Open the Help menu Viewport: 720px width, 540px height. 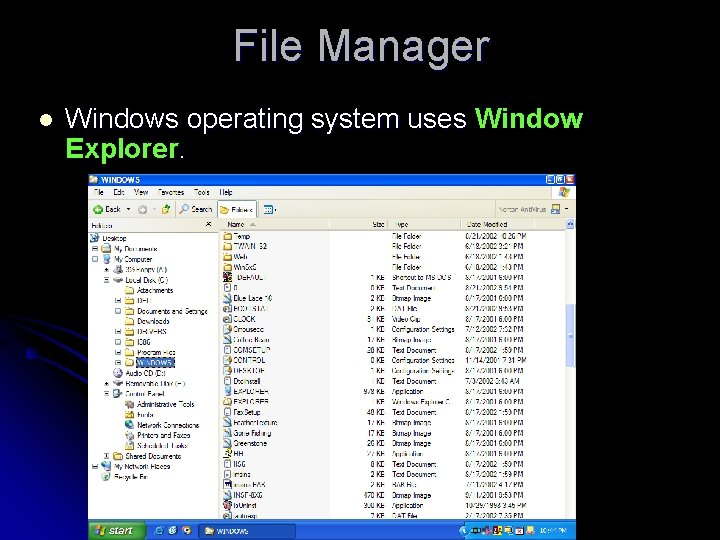(225, 192)
